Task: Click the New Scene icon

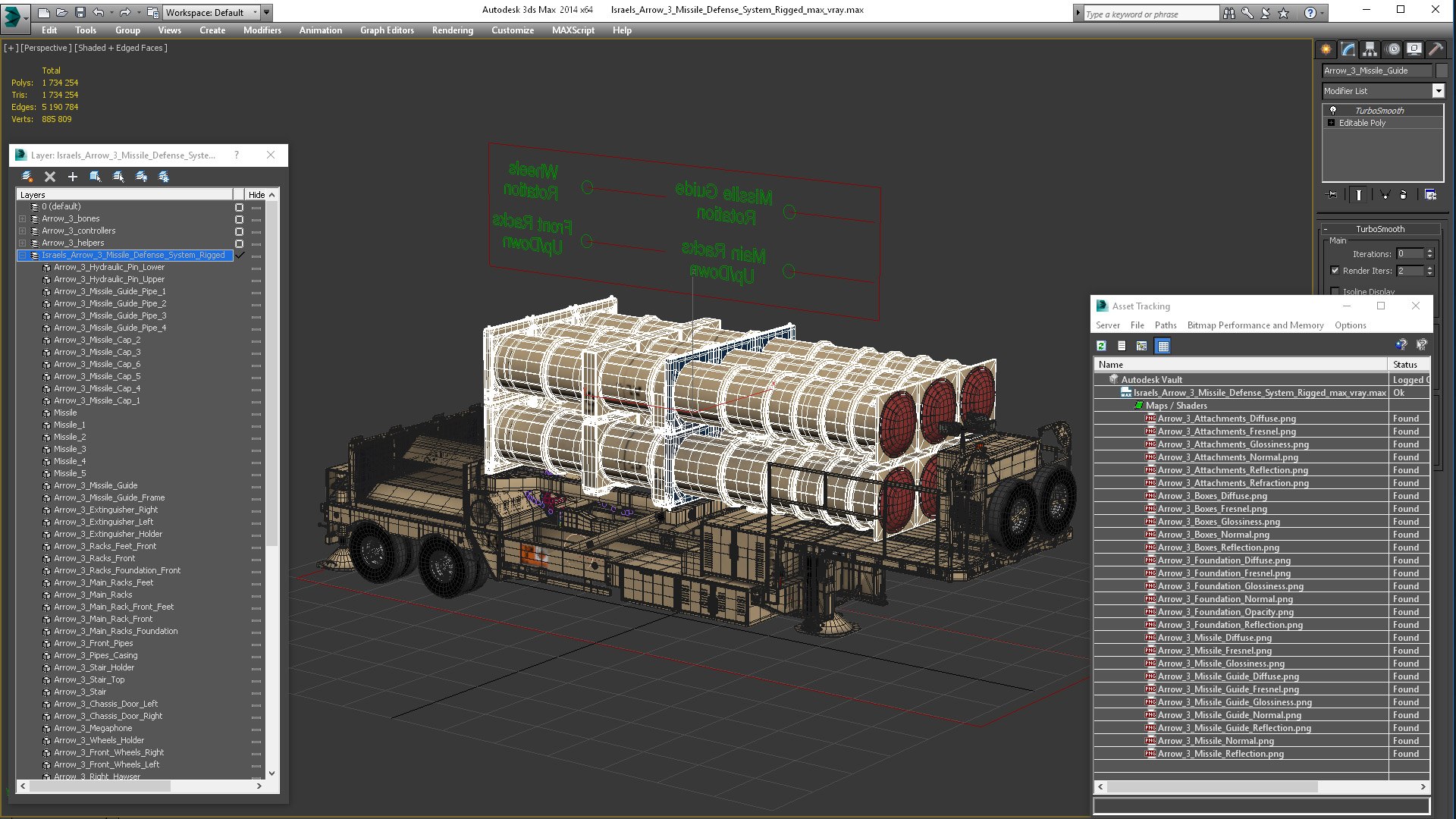Action: click(x=44, y=13)
